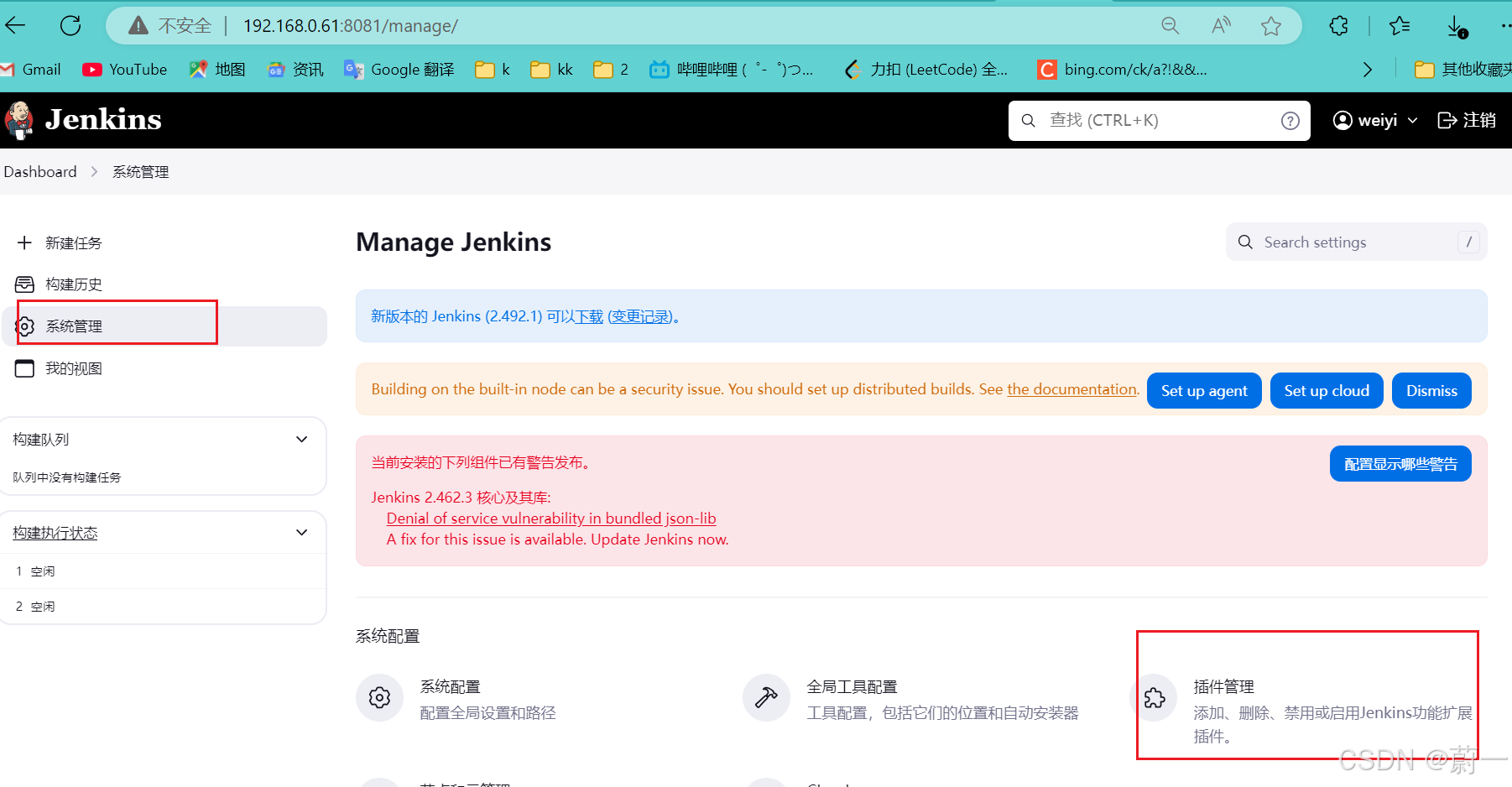Click the 系统管理 gear icon in sidebar
The height and width of the screenshot is (787, 1512).
25,326
